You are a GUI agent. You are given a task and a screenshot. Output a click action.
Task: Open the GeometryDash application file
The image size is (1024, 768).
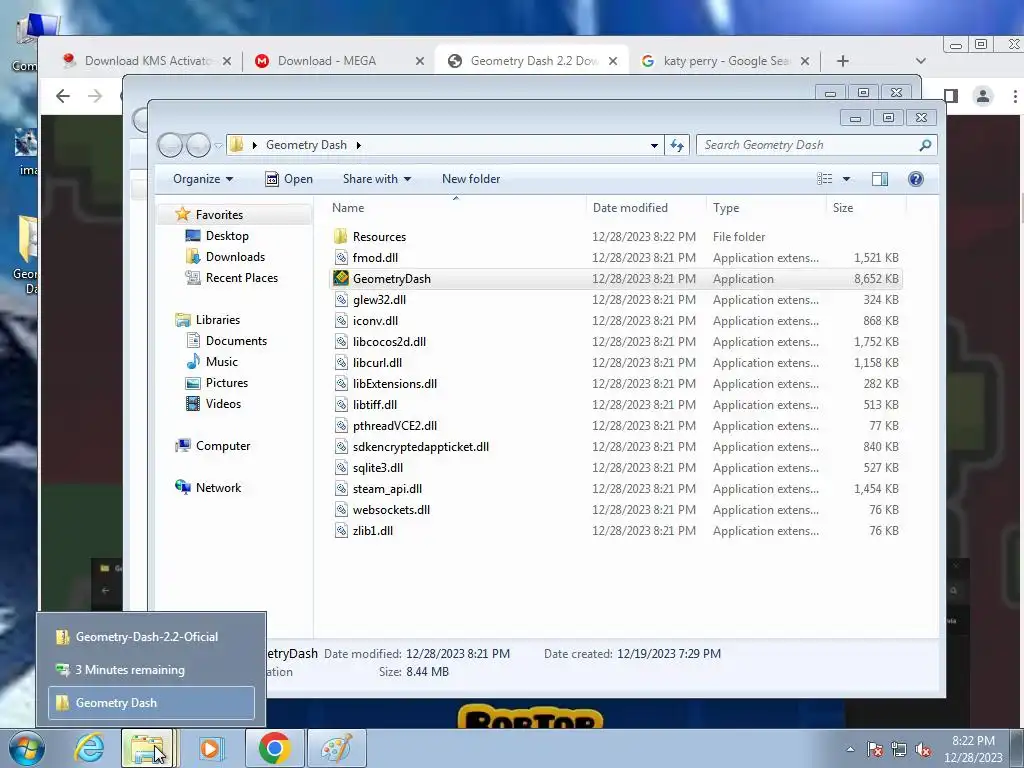point(391,279)
